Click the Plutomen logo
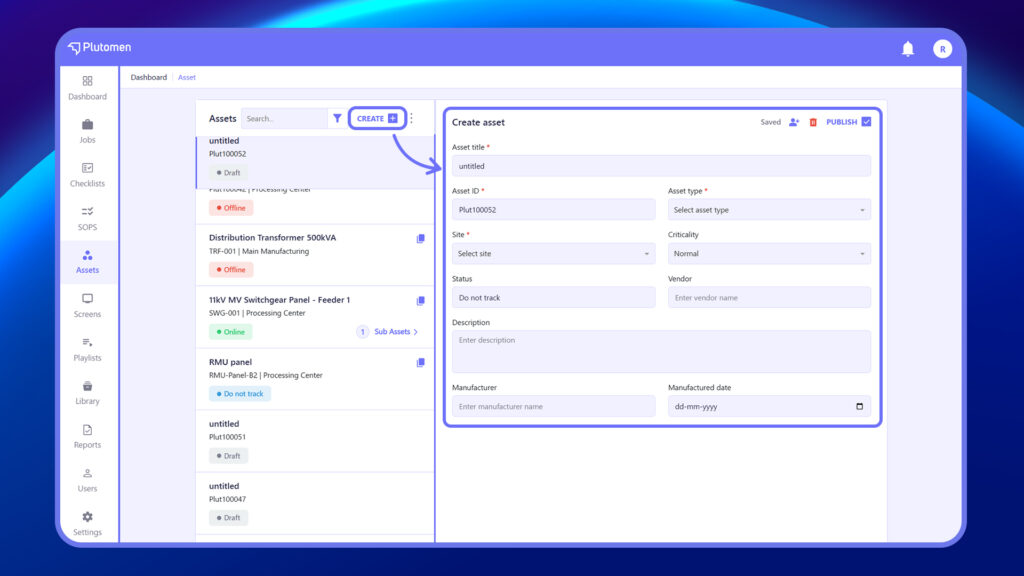 coord(99,48)
